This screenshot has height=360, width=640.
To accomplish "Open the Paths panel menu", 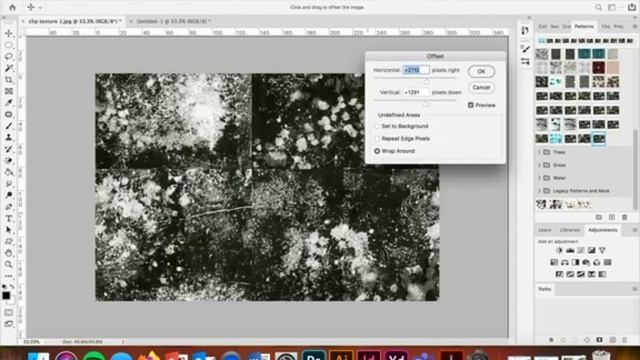I will [x=635, y=289].
